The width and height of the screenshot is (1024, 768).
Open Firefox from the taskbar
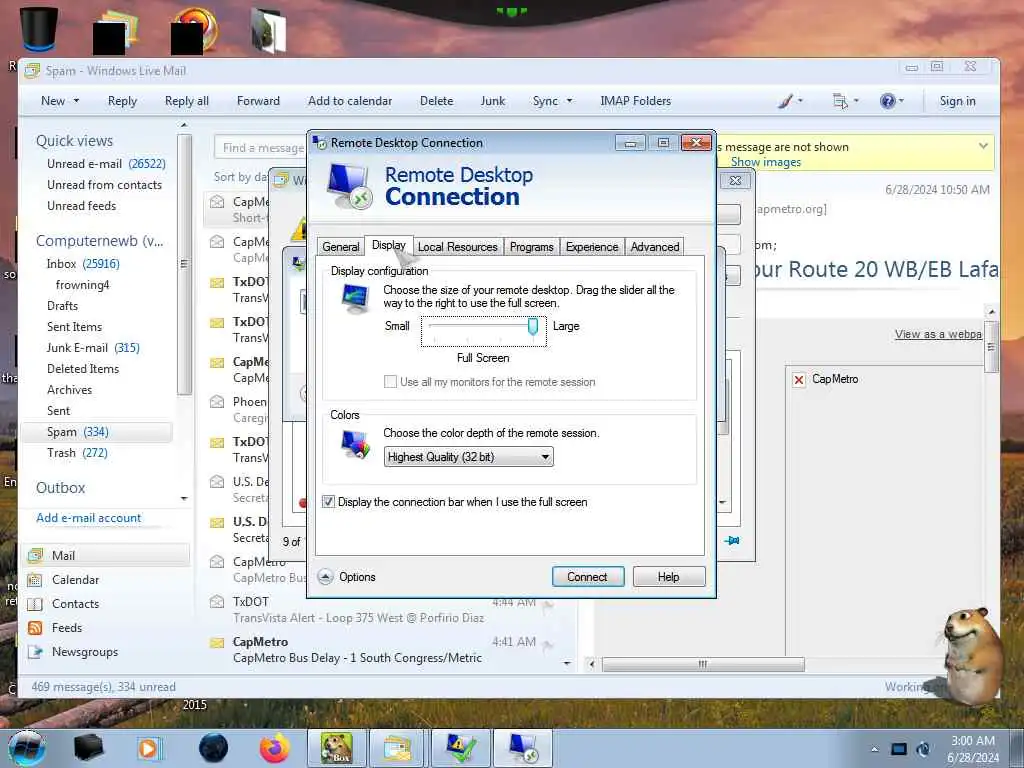click(x=274, y=748)
